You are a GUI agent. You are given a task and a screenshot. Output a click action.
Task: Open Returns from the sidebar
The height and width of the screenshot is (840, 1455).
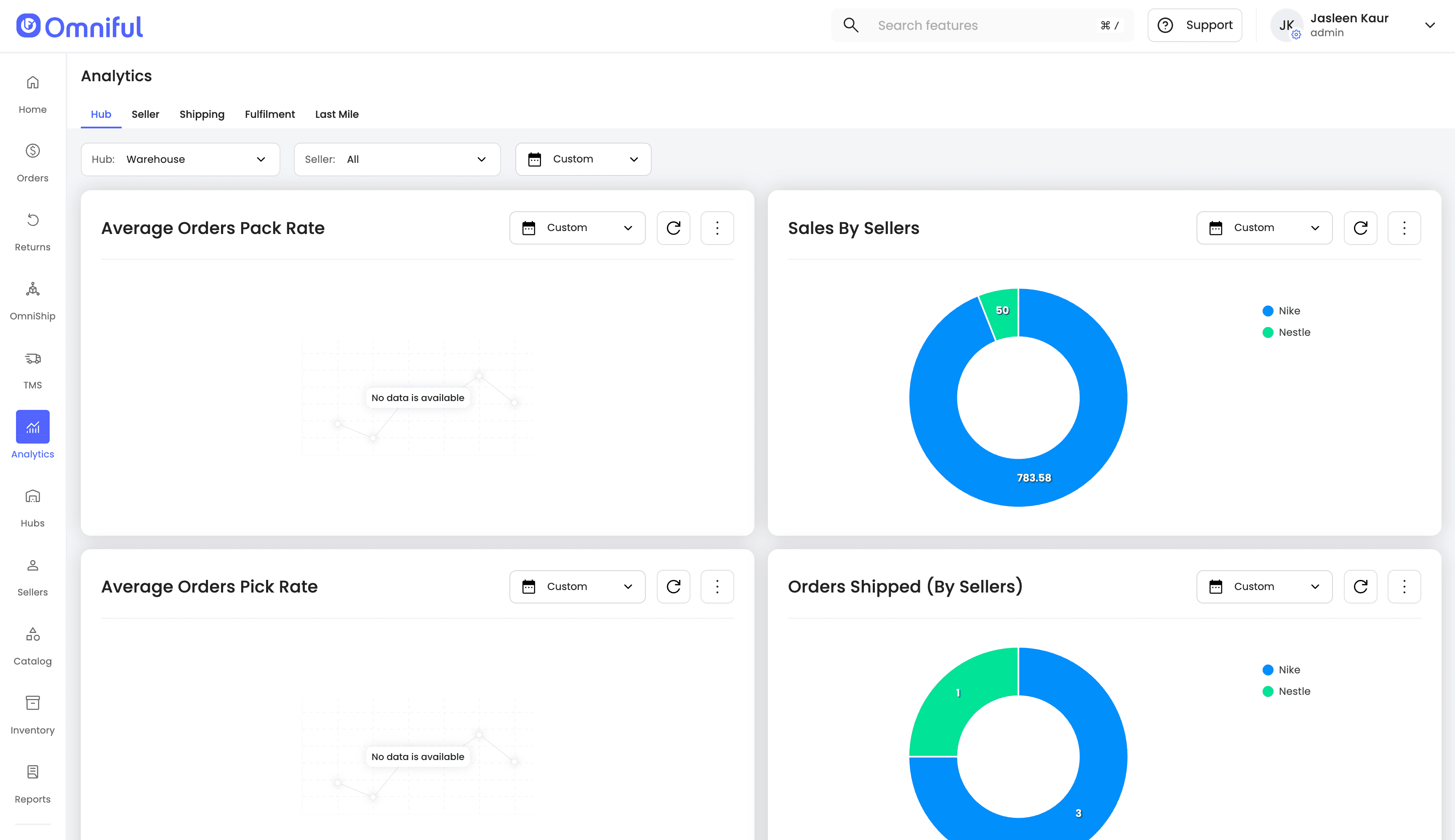click(x=32, y=232)
